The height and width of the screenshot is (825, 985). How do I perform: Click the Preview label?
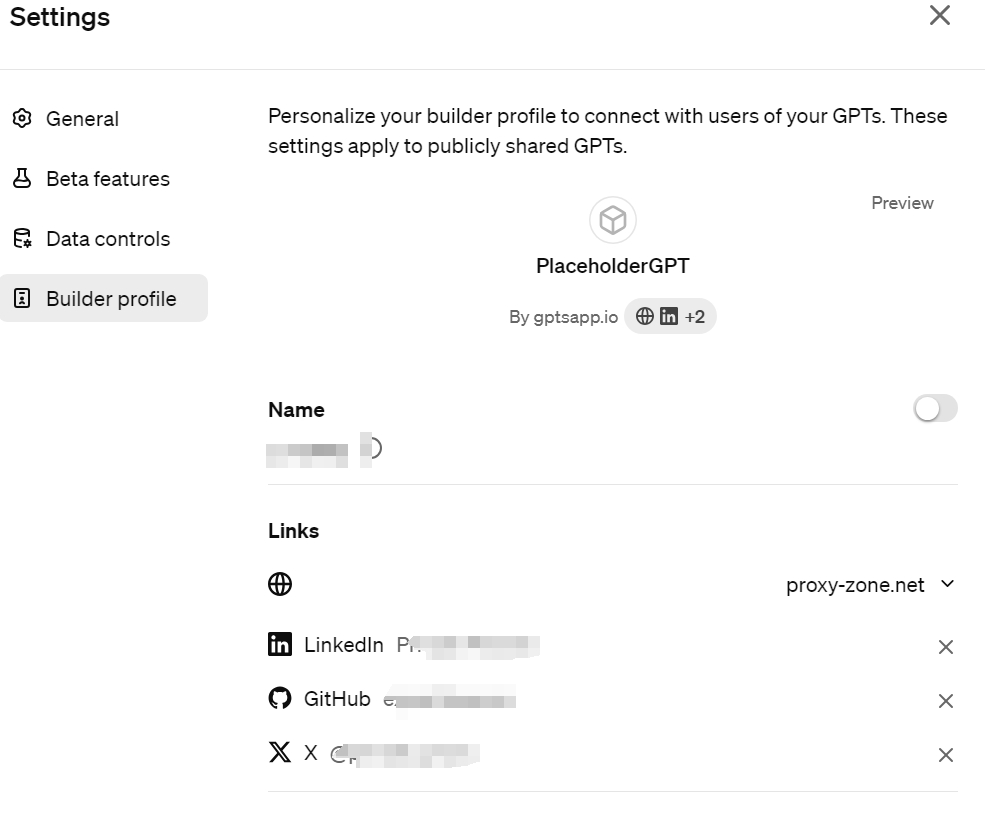click(901, 203)
